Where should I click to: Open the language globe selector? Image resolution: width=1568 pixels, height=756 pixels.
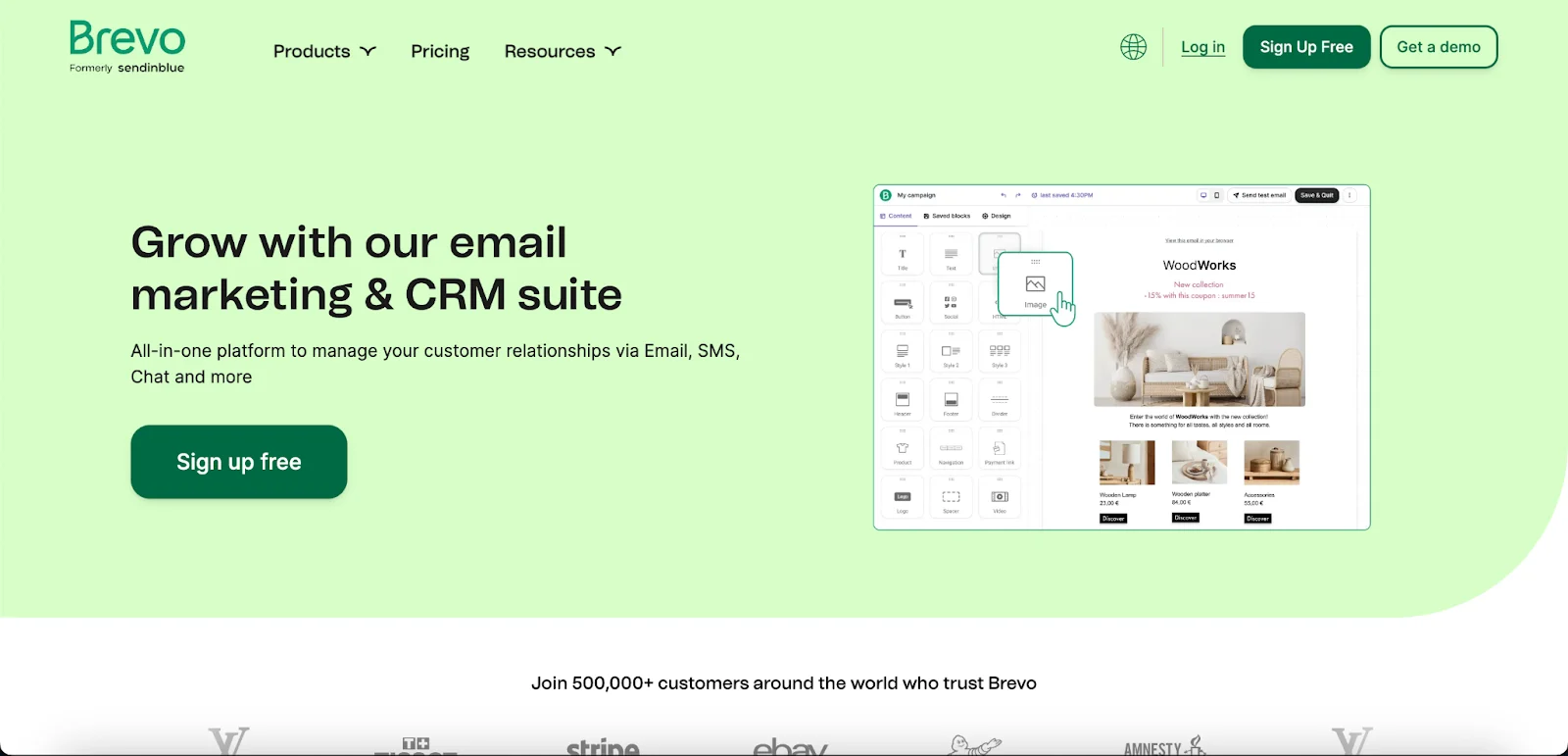(x=1133, y=47)
